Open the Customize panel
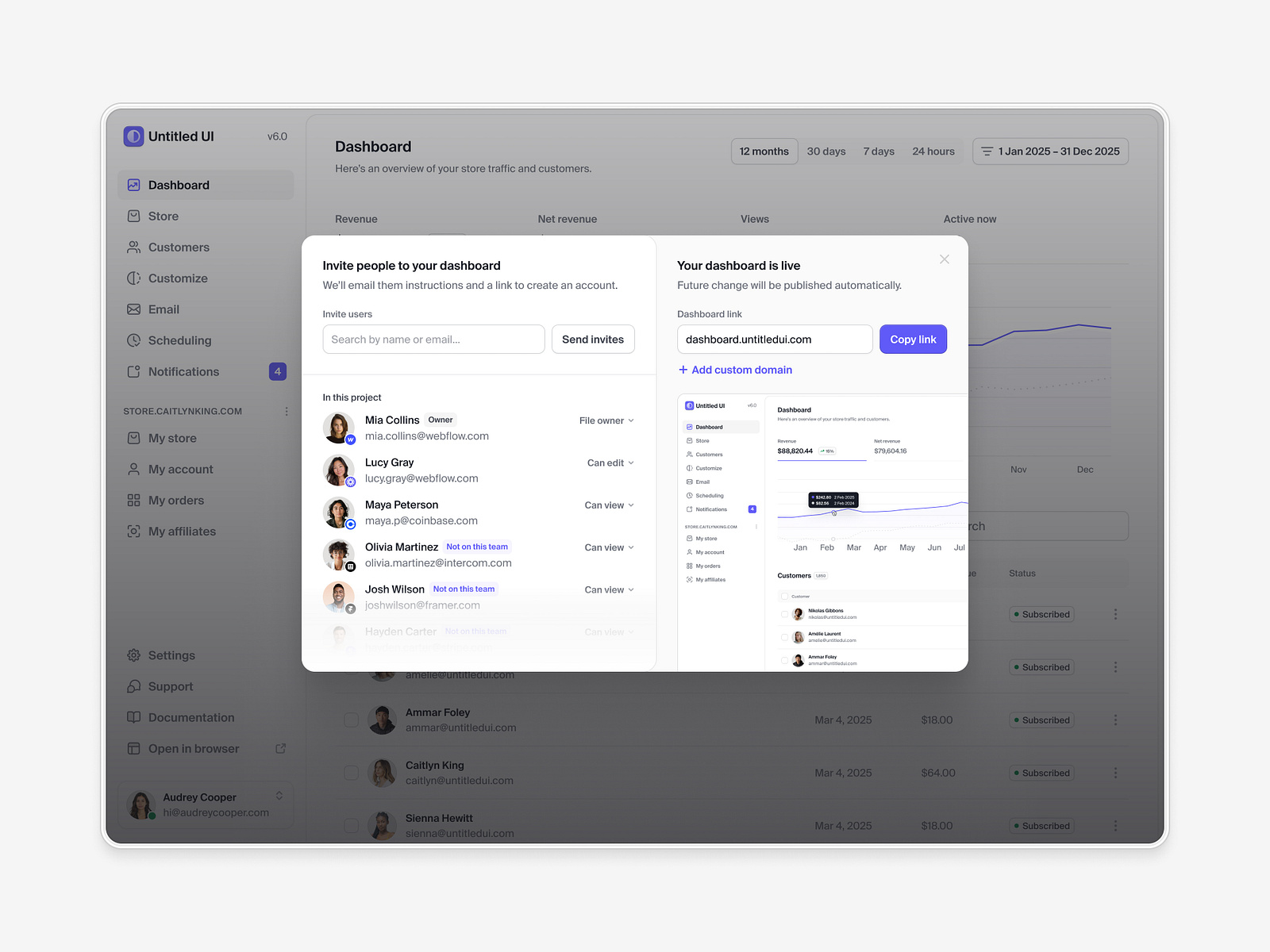This screenshot has width=1270, height=952. click(178, 278)
